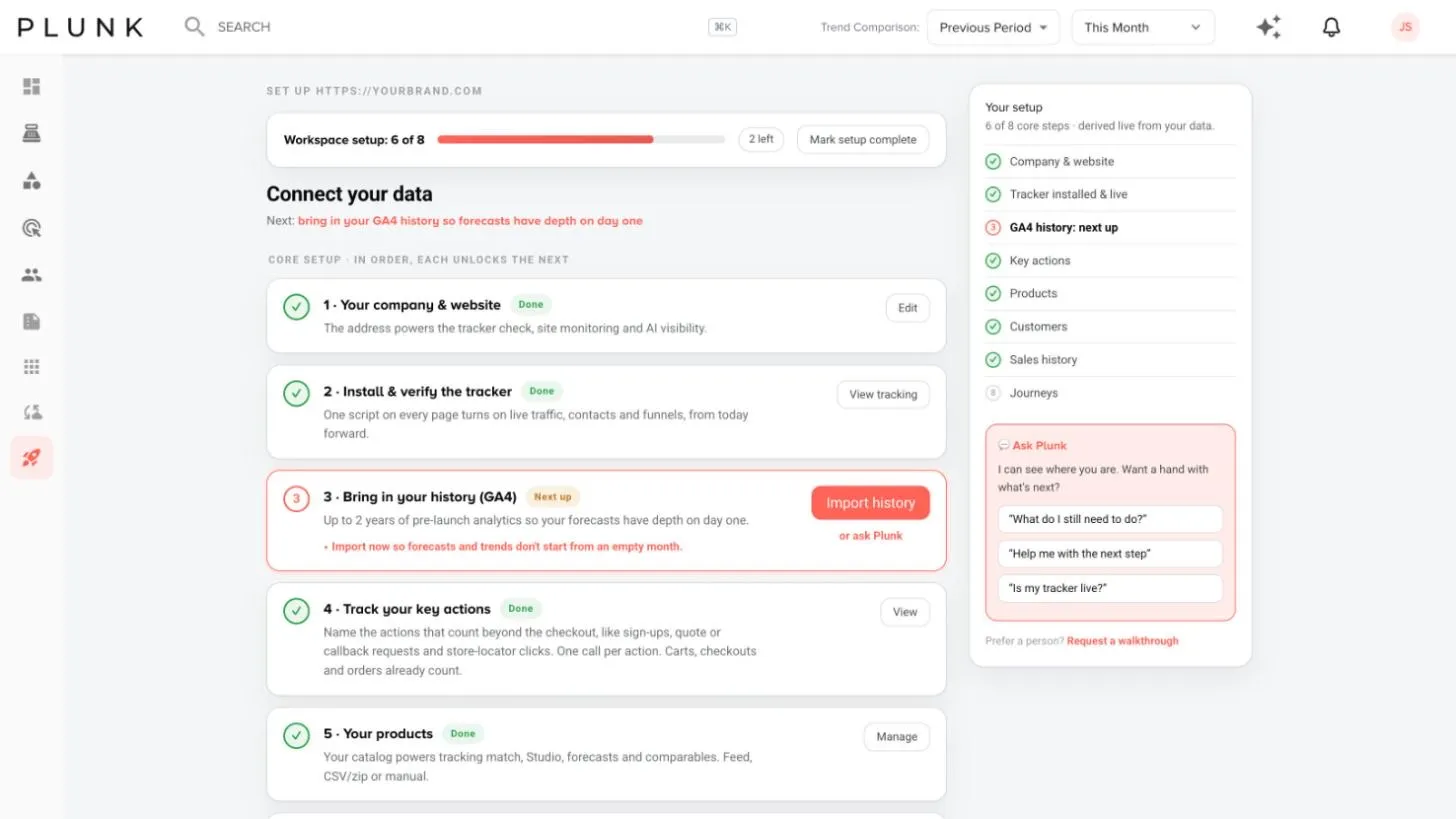Open the dotted grid apps icon in sidebar
1456x819 pixels.
[32, 367]
